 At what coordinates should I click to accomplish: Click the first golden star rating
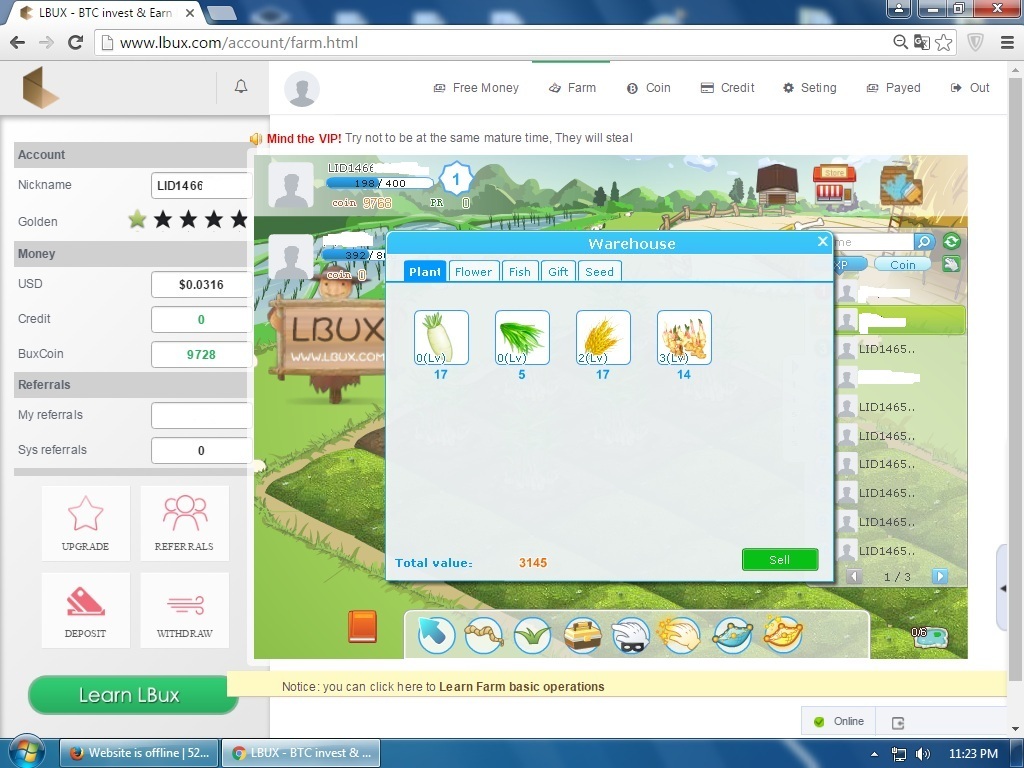[137, 219]
